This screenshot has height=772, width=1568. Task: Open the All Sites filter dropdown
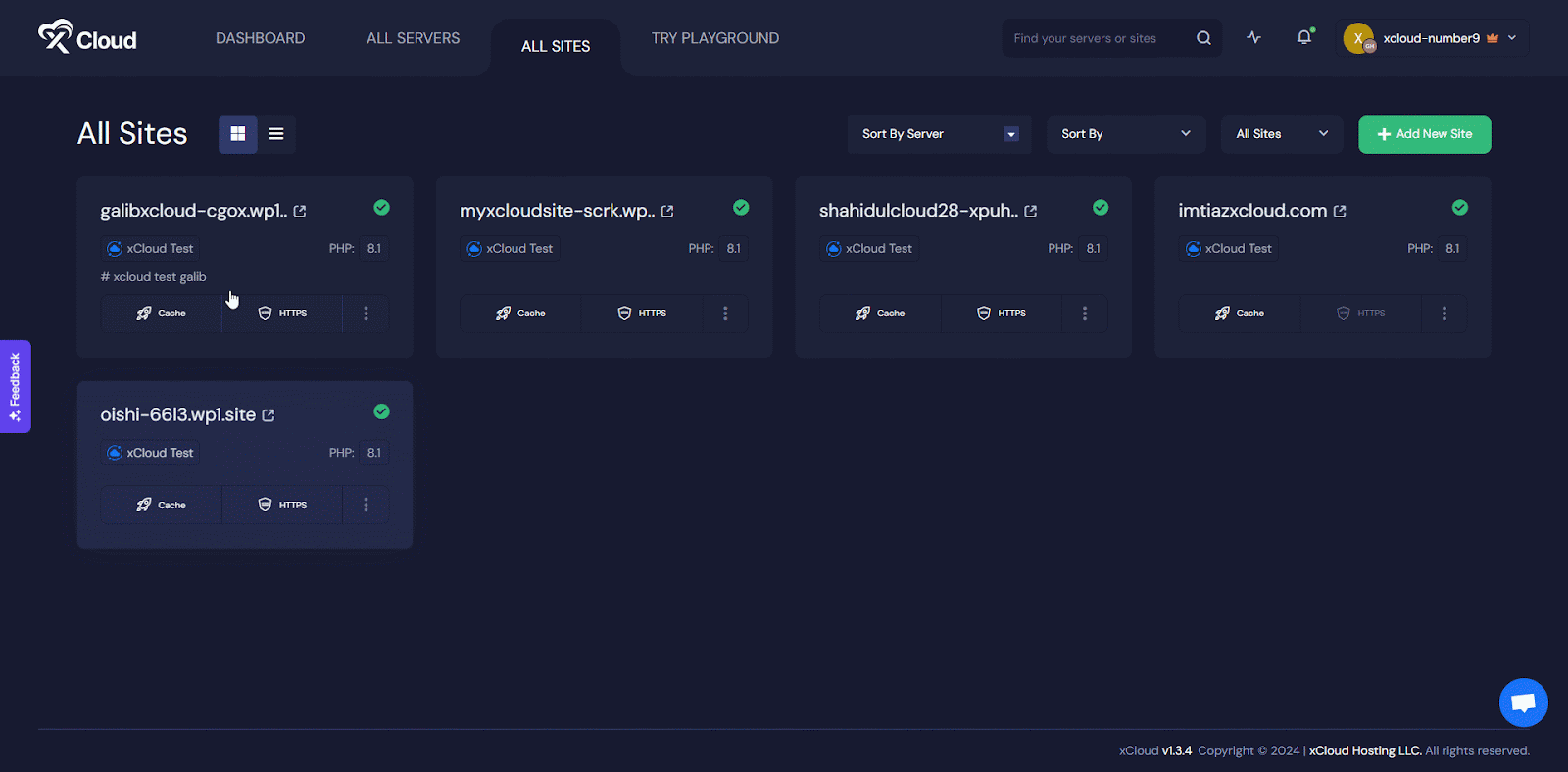click(1281, 134)
